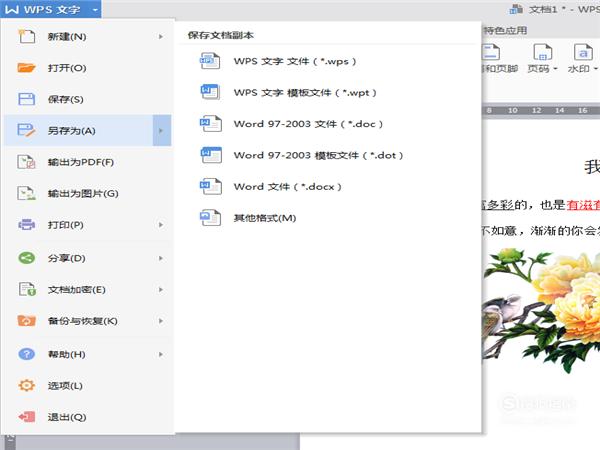Select 输出为PDF(F) menu entry
This screenshot has width=600, height=450.
coord(87,162)
